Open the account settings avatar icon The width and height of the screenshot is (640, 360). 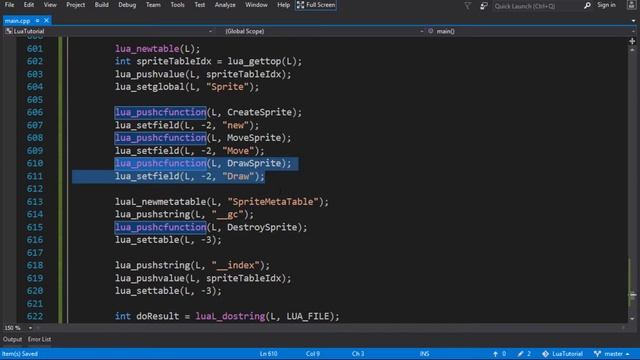pyautogui.click(x=631, y=5)
